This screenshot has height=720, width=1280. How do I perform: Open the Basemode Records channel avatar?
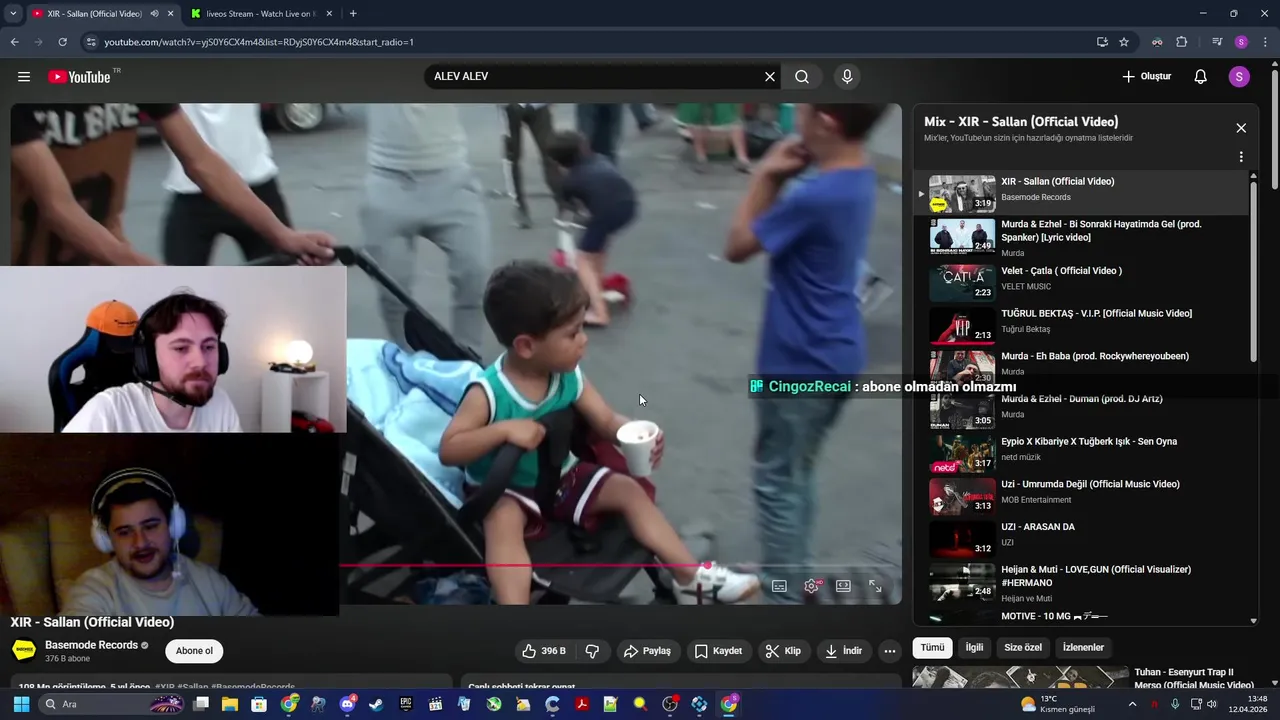(x=24, y=651)
